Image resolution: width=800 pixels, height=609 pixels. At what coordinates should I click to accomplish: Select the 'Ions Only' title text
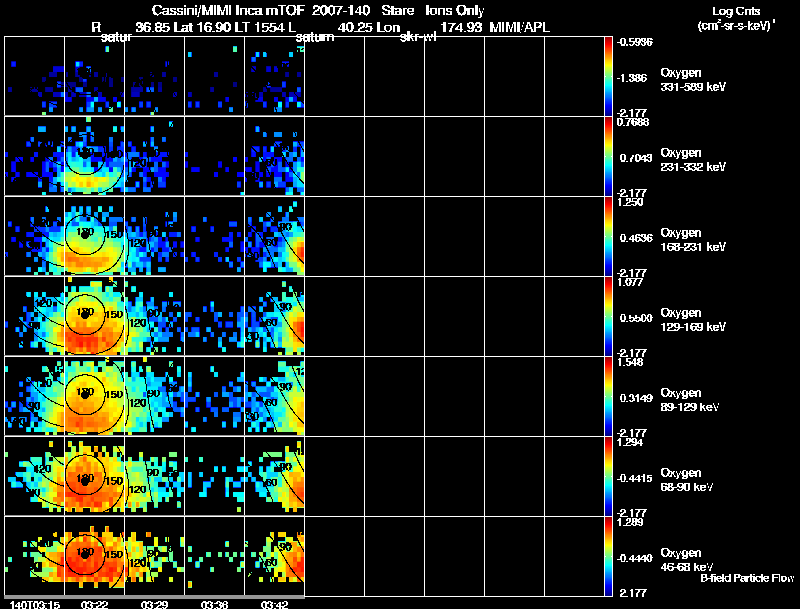pos(455,11)
